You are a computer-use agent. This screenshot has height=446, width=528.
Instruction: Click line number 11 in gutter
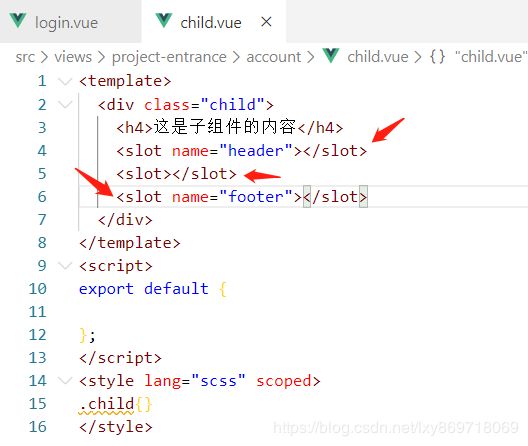[x=37, y=312]
